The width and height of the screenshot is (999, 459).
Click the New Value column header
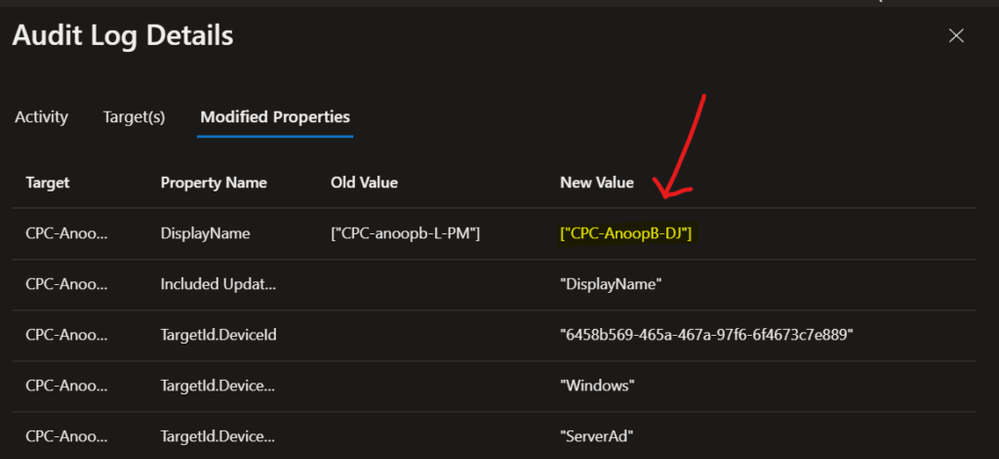point(597,183)
